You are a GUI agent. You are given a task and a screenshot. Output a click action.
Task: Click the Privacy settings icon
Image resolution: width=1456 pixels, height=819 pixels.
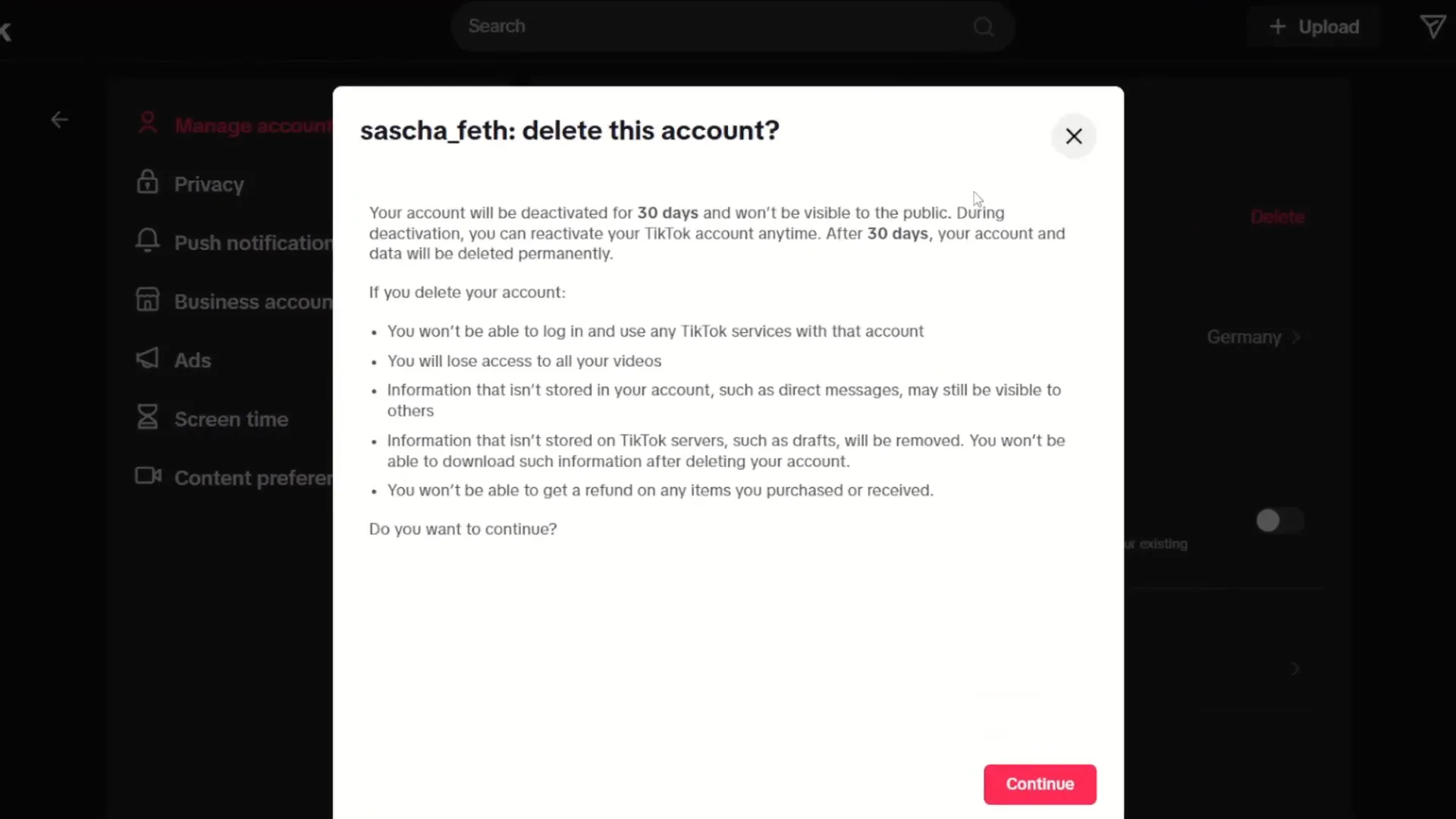tap(147, 183)
